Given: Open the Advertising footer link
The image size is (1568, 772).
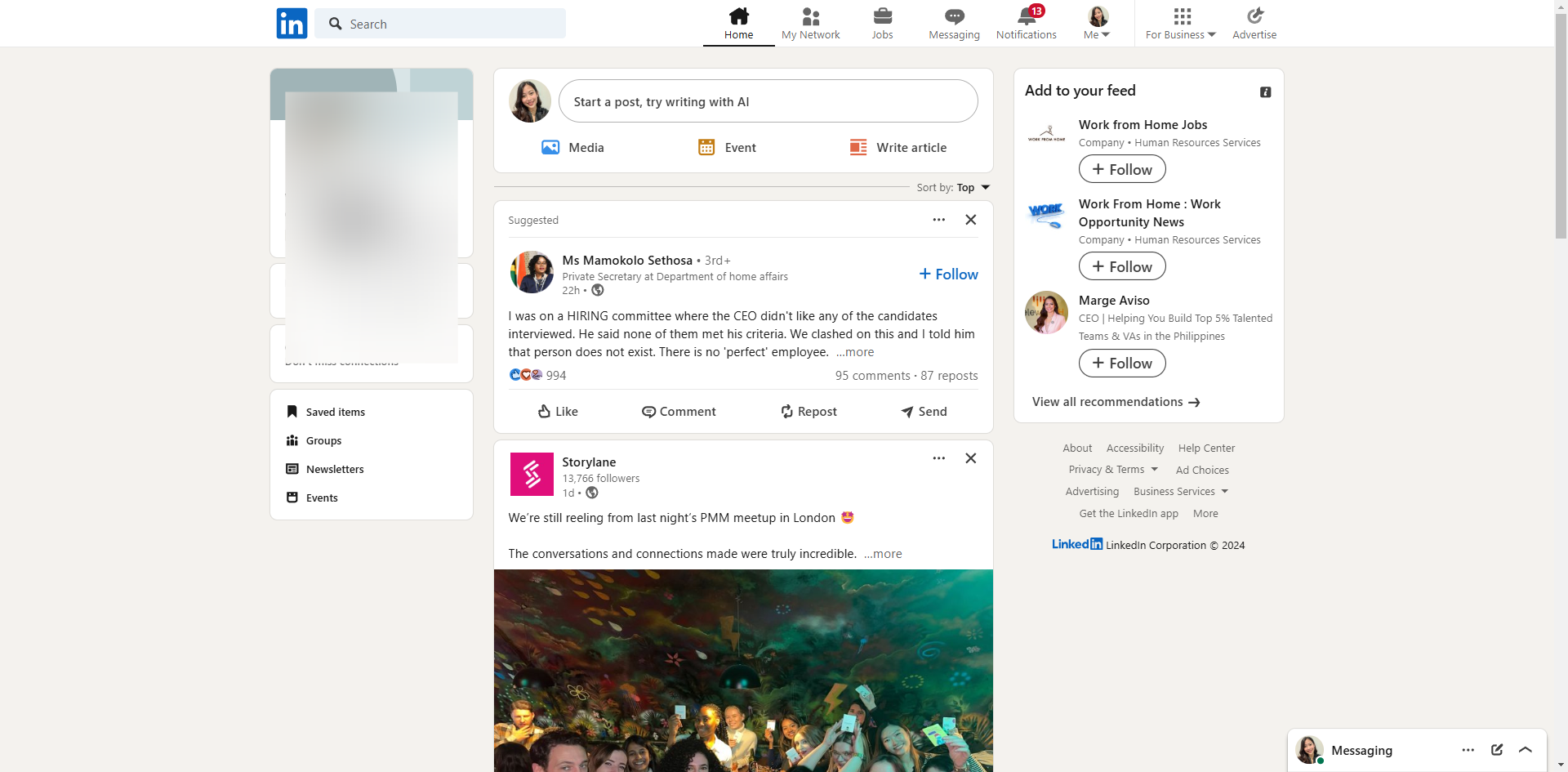Looking at the screenshot, I should click(1092, 492).
